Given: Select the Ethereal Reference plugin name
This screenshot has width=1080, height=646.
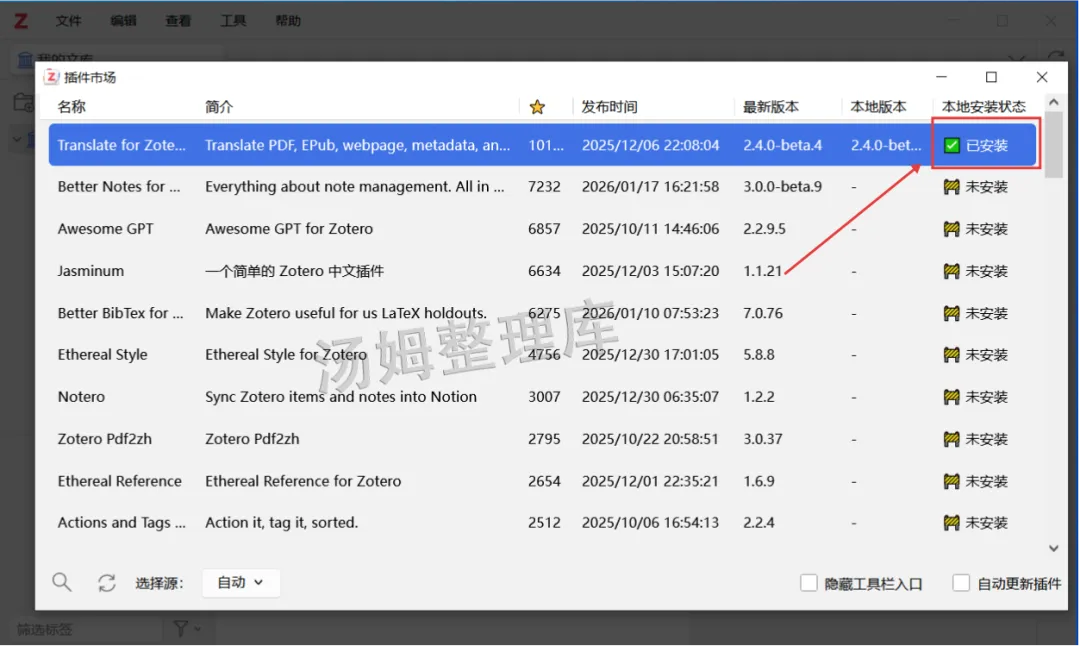Looking at the screenshot, I should pos(120,481).
